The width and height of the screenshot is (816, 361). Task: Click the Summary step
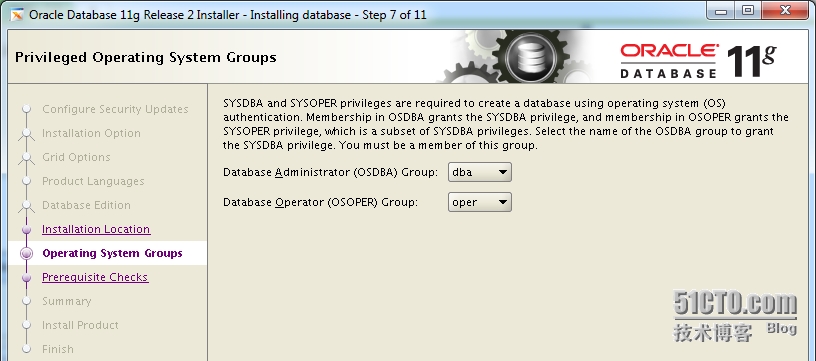click(66, 301)
